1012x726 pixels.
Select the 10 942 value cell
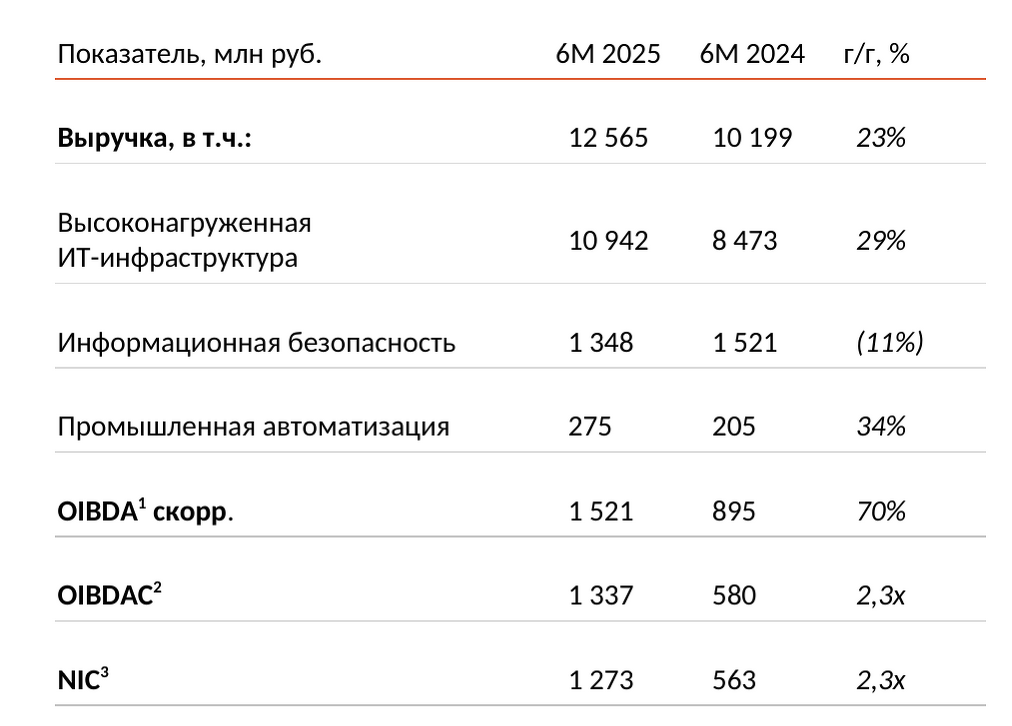608,241
